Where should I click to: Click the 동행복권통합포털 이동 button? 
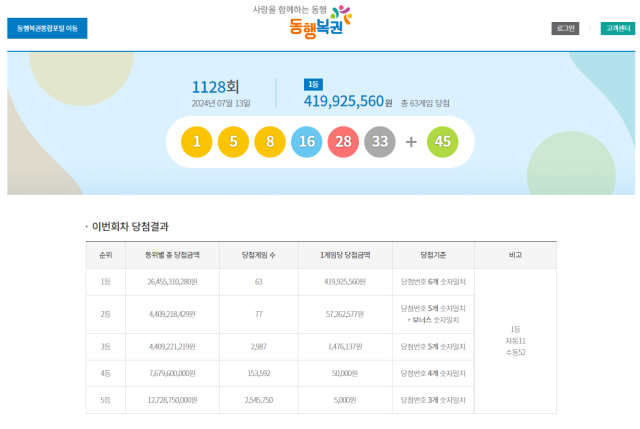tap(47, 28)
